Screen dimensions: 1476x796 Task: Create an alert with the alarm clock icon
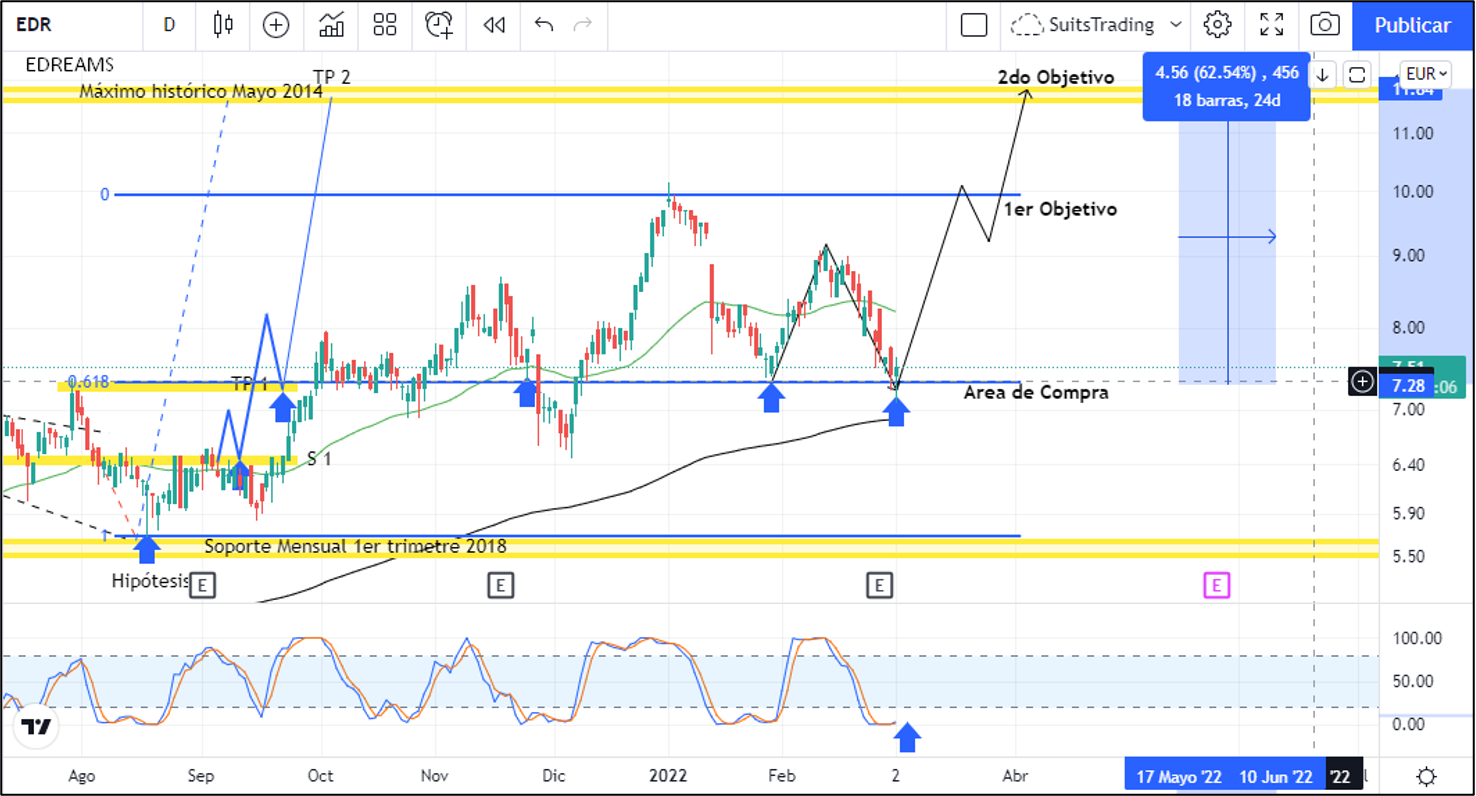(438, 25)
